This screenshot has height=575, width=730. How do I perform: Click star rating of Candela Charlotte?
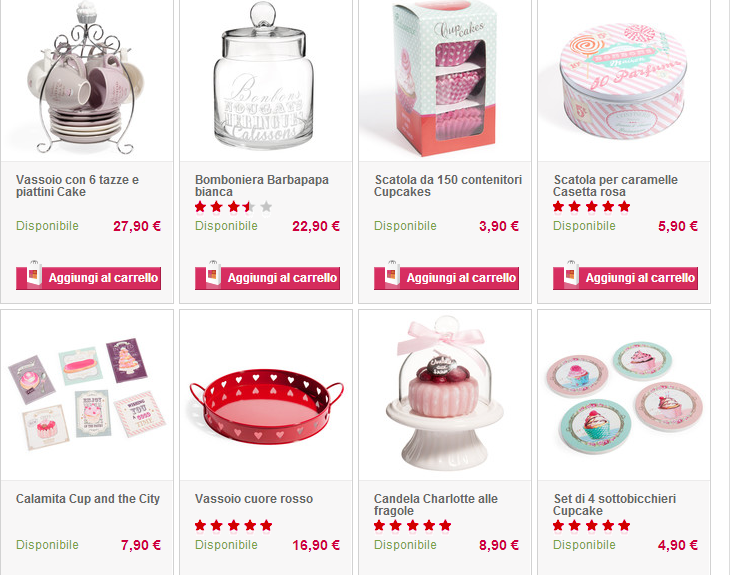coord(412,526)
